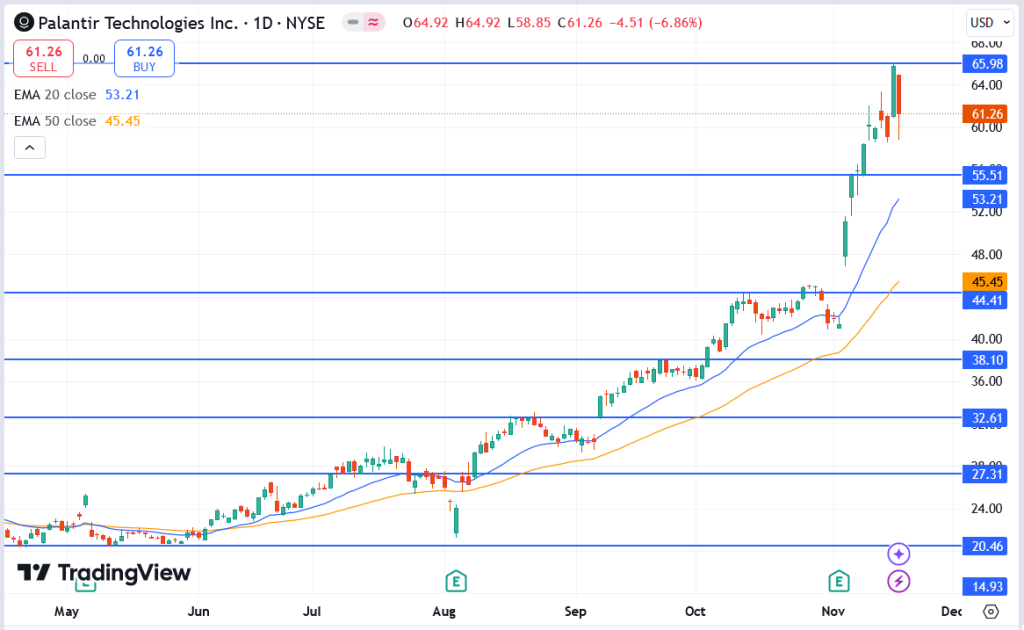This screenshot has width=1024, height=630.
Task: Click the 48.00 price axis tick
Action: pos(987,255)
